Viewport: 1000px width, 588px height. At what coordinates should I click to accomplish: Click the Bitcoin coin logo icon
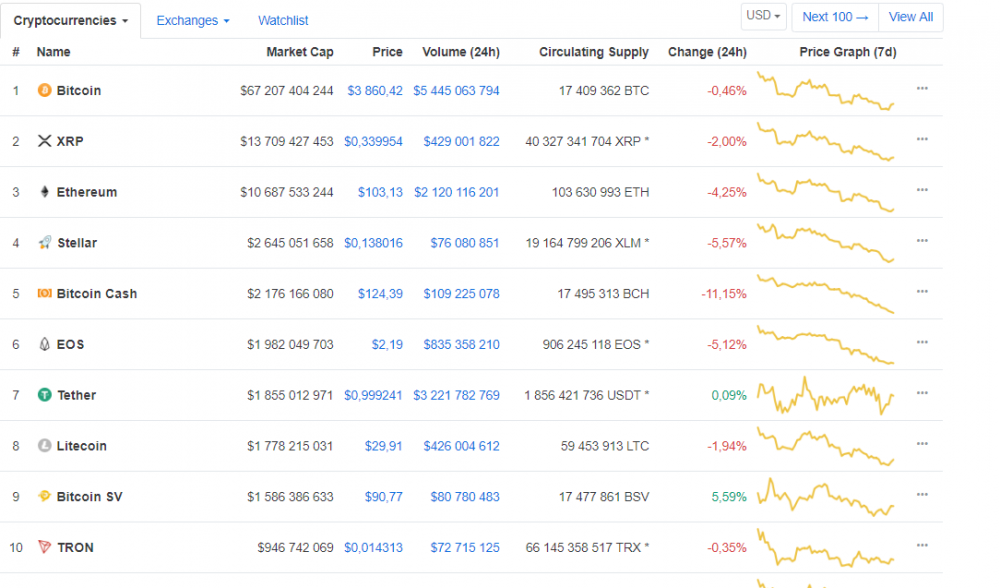[44, 90]
